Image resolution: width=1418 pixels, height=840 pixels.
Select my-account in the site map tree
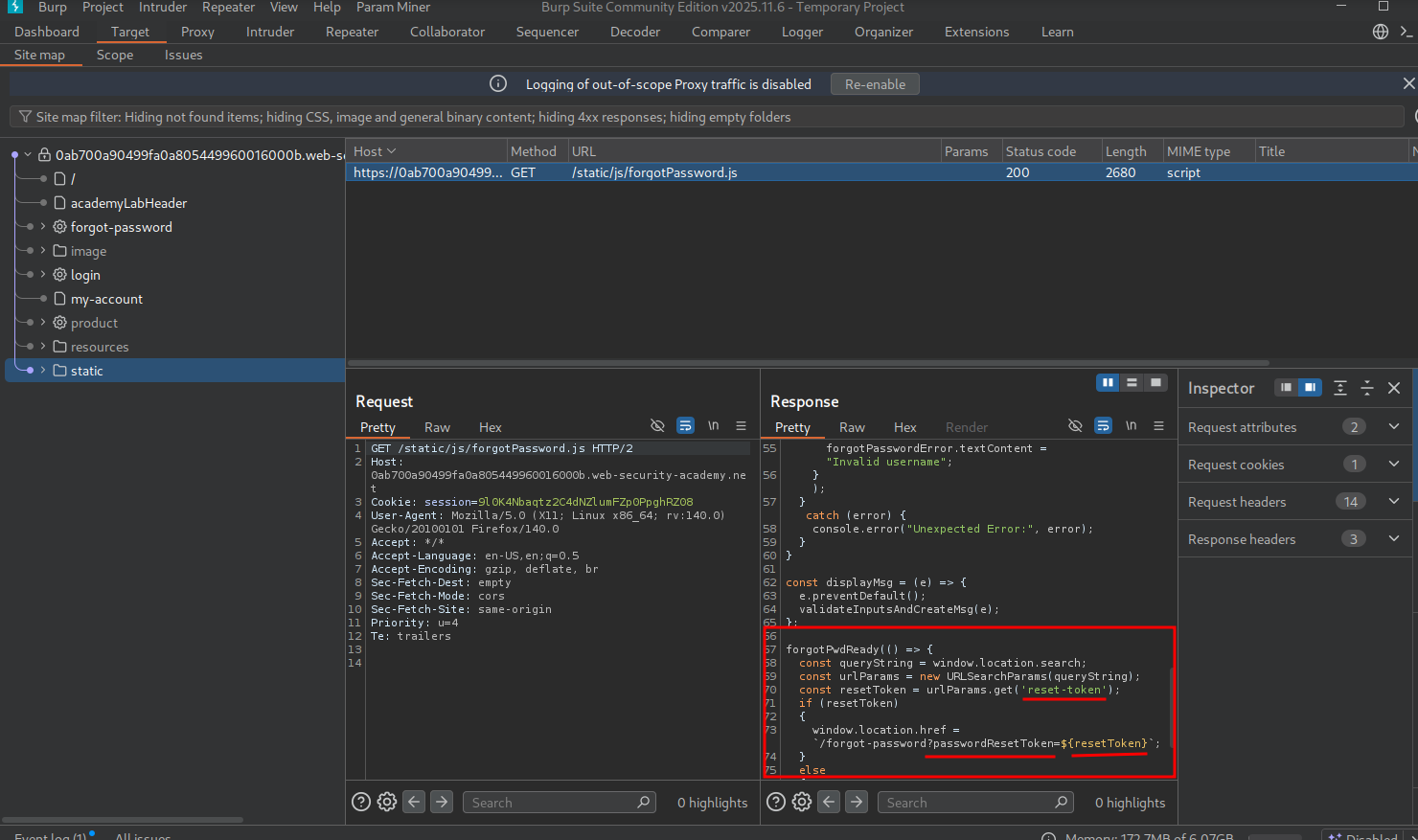tap(106, 299)
